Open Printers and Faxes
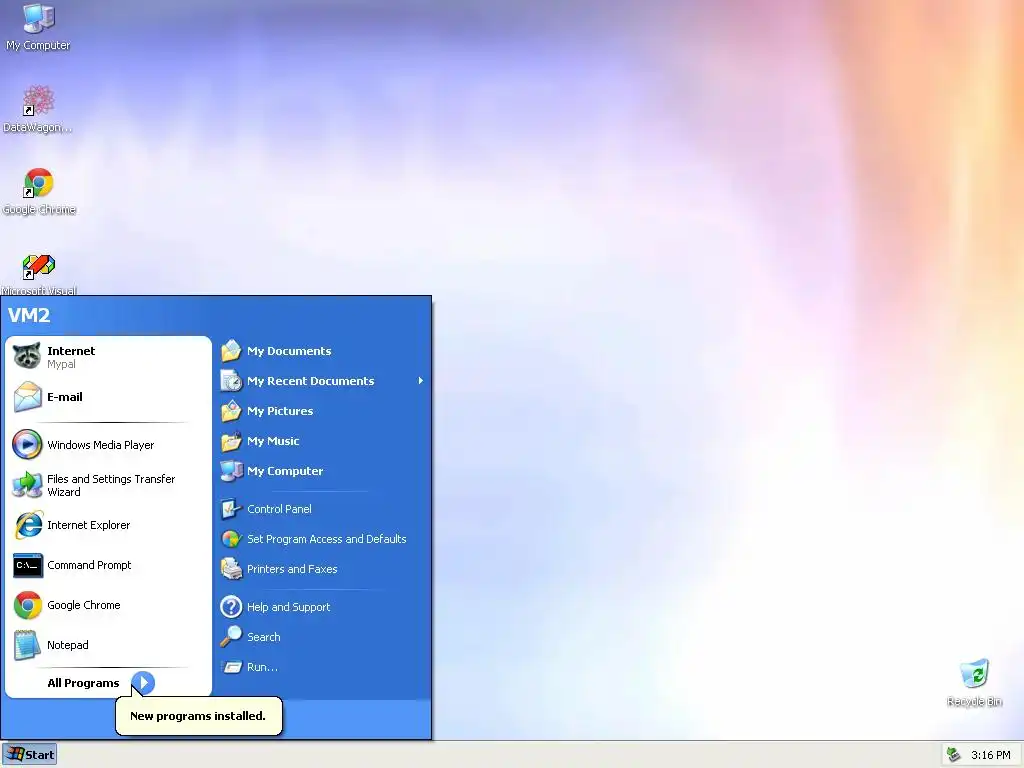This screenshot has height=768, width=1024. (323, 569)
